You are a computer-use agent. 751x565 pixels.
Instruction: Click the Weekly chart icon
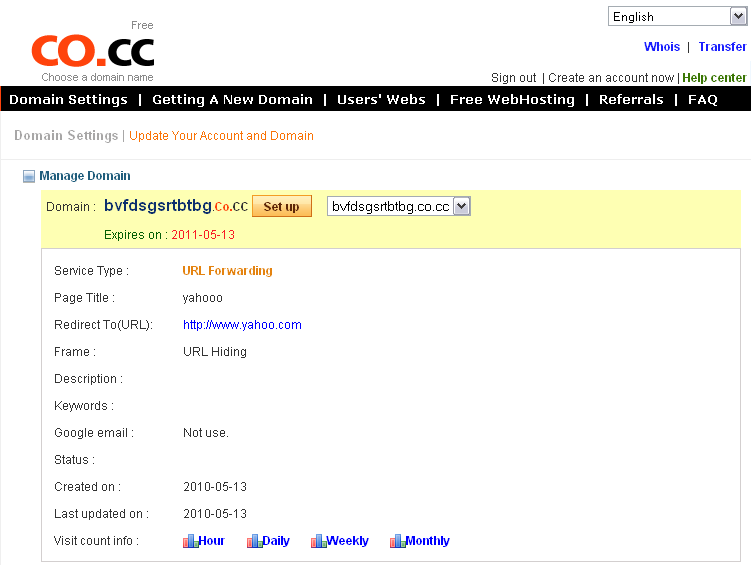tap(319, 541)
